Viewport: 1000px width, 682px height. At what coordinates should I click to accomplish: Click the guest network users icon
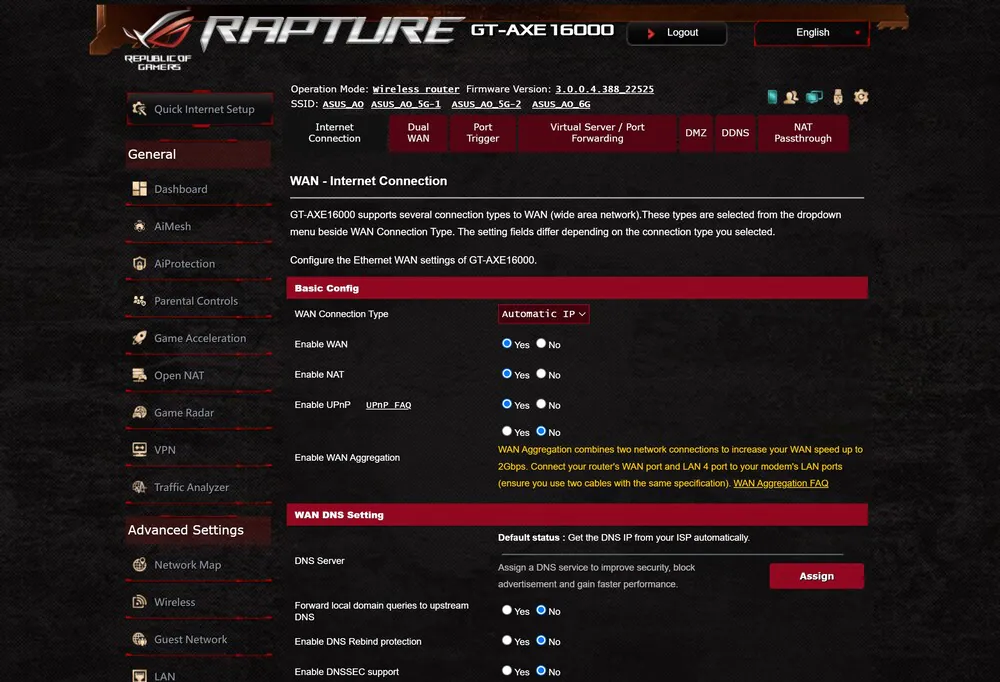coord(791,97)
